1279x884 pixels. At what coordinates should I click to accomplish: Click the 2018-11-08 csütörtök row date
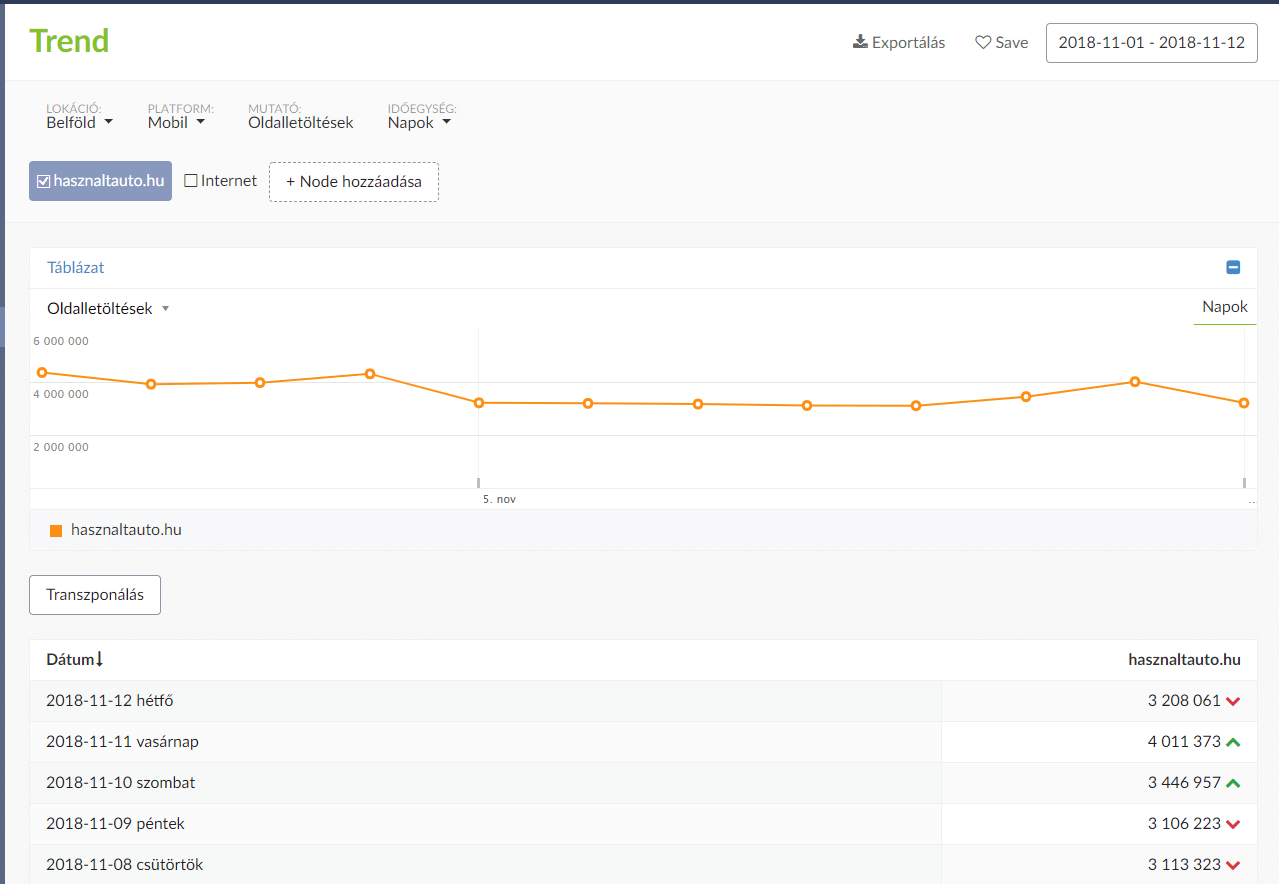point(125,865)
